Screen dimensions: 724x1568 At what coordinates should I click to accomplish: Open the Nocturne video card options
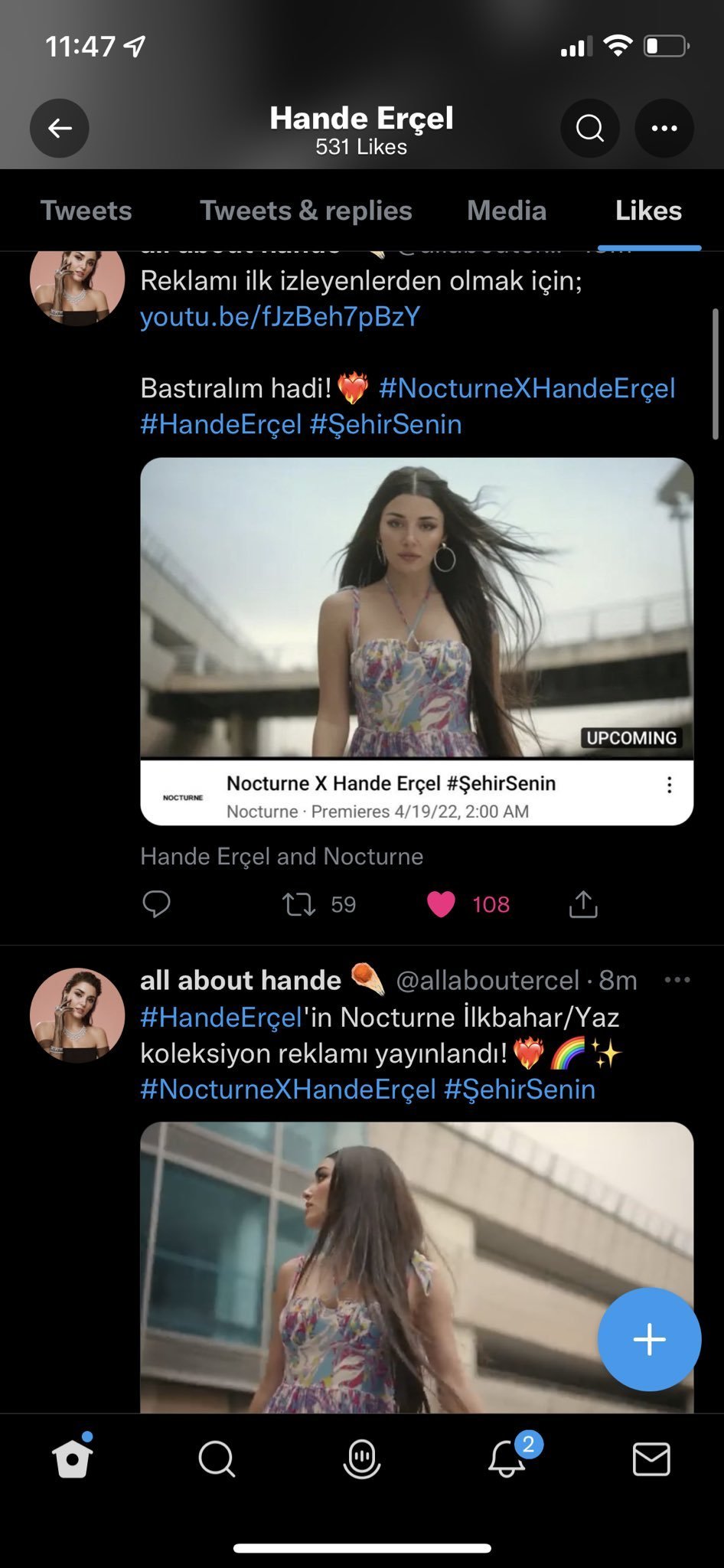coord(669,785)
